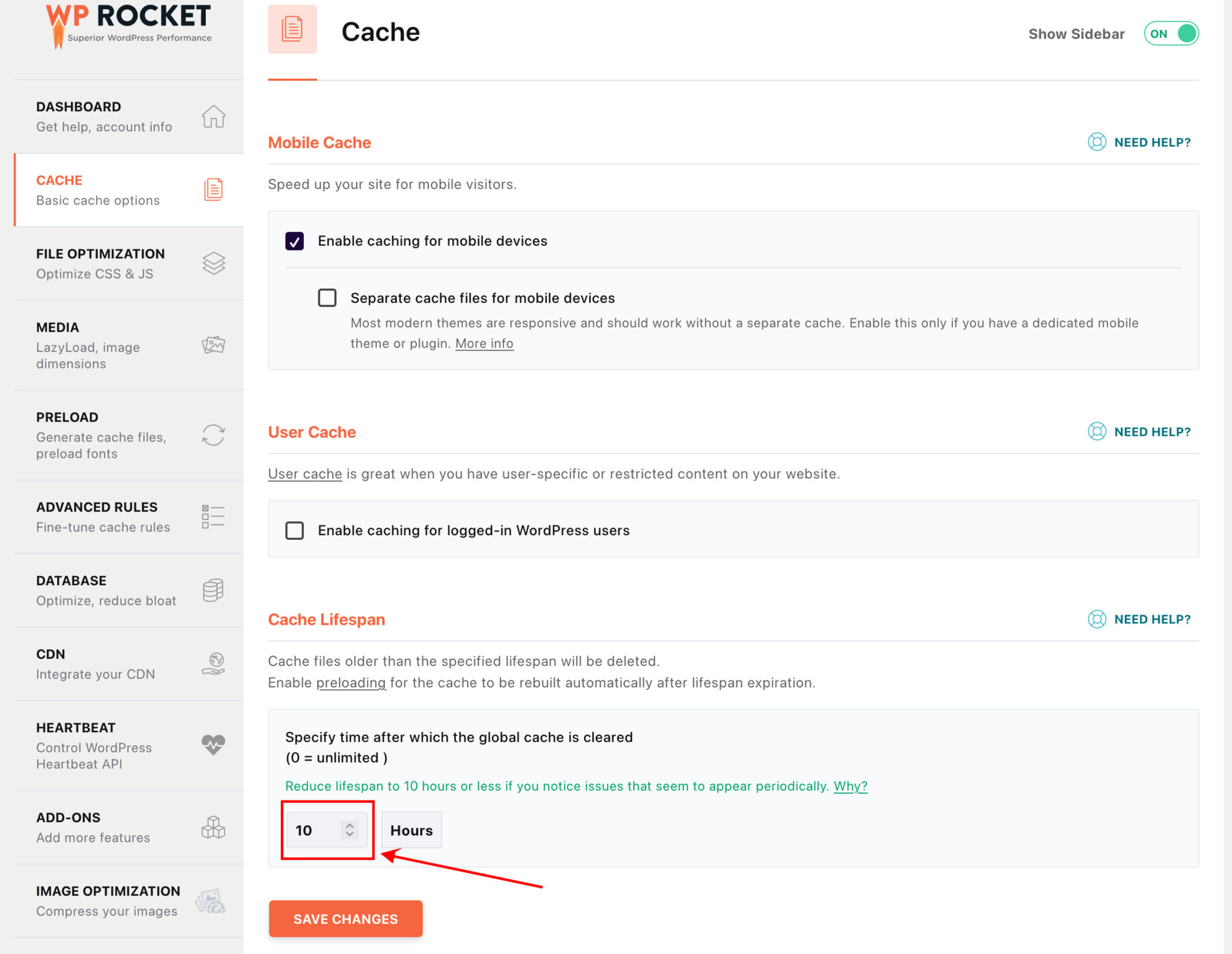
Task: Click the Media image icon
Action: click(x=213, y=346)
